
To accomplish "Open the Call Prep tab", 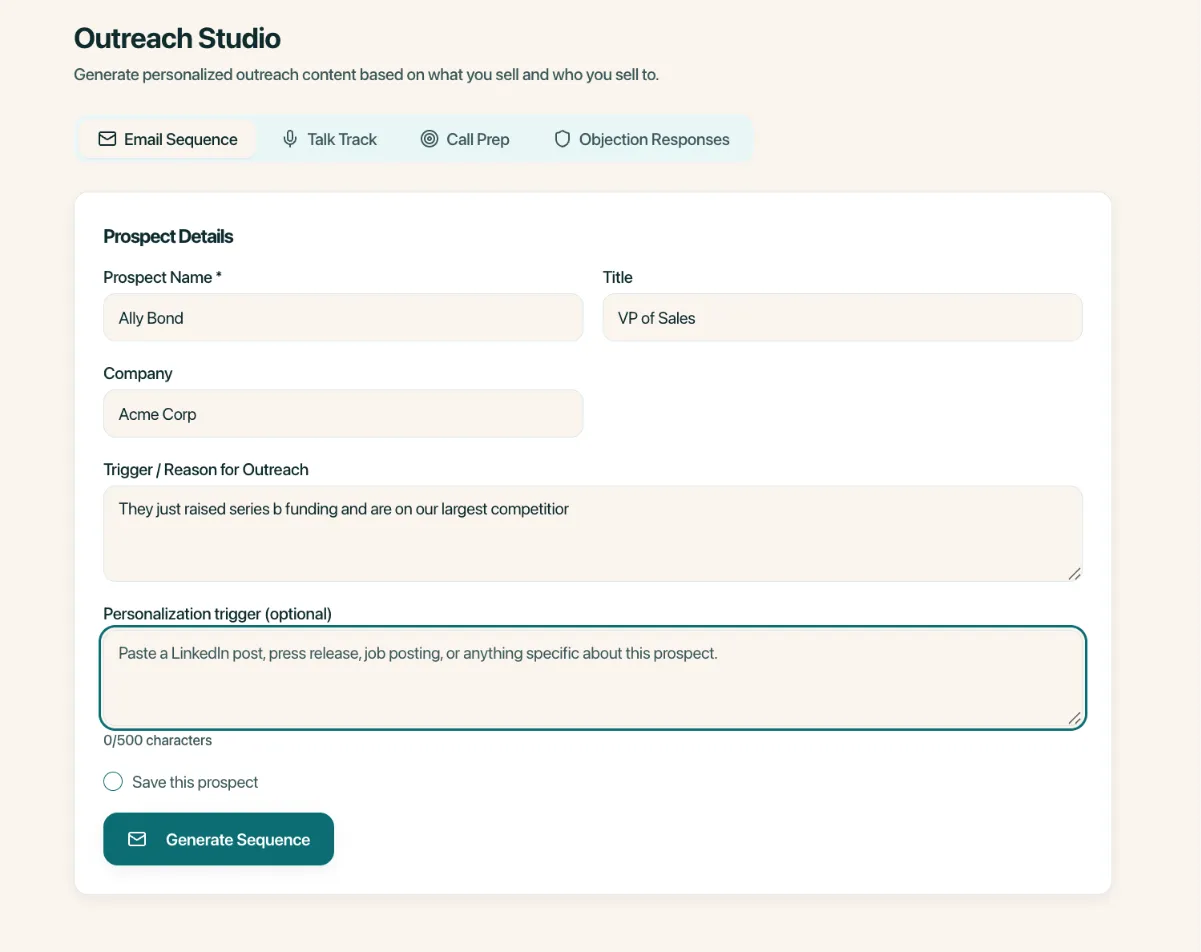I will (x=465, y=139).
